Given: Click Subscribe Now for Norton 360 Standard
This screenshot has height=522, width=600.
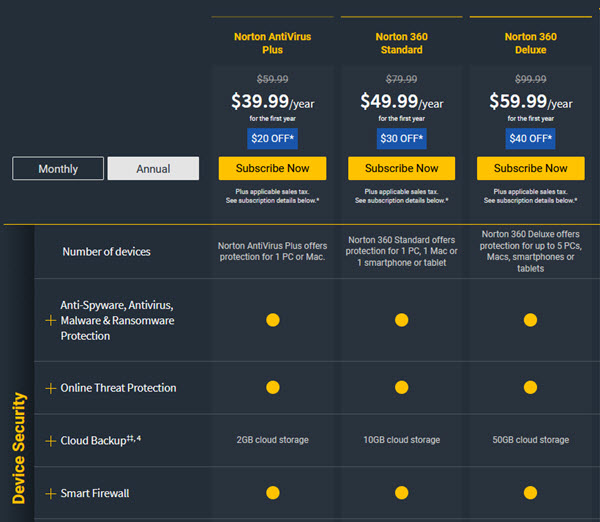Looking at the screenshot, I should tap(401, 168).
